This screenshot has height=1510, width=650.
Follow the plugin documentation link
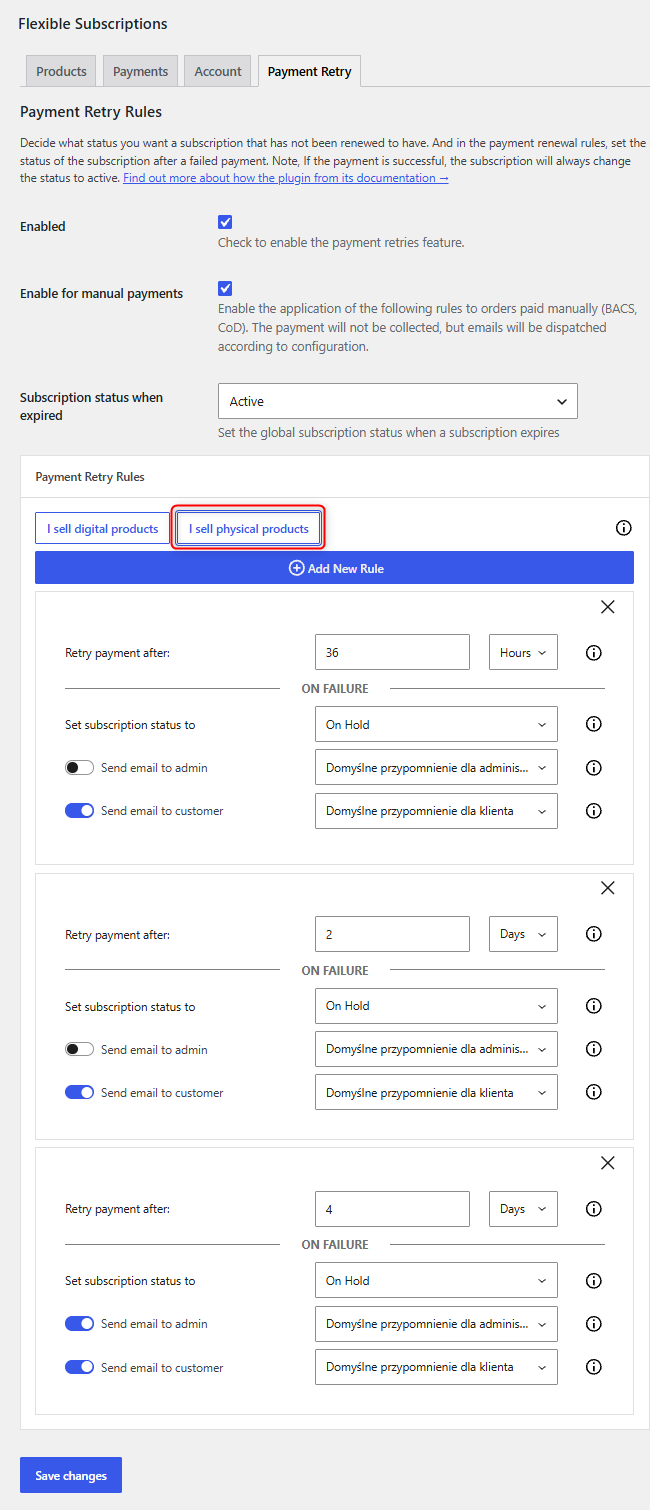point(286,178)
